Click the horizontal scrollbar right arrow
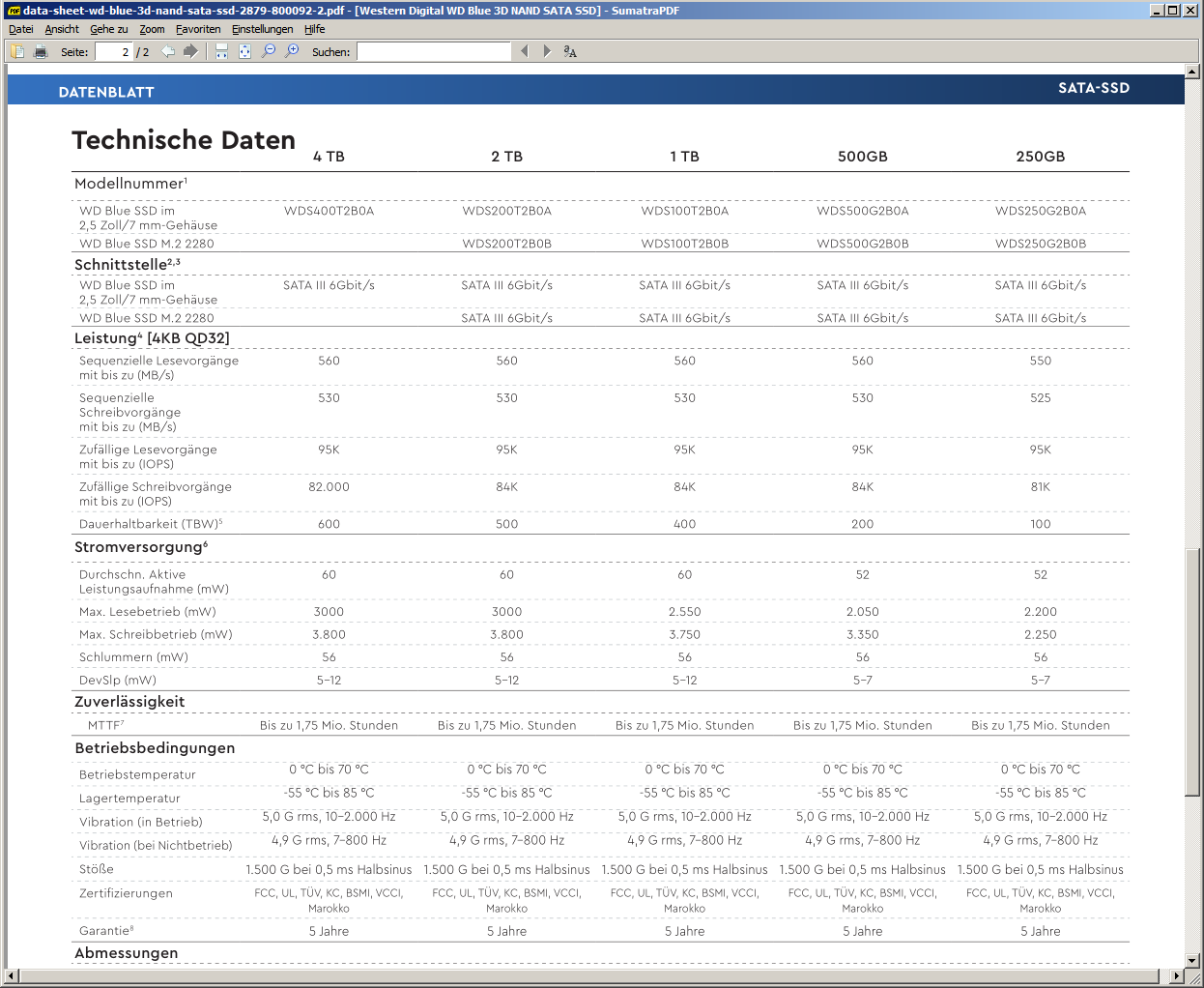 tap(1177, 976)
